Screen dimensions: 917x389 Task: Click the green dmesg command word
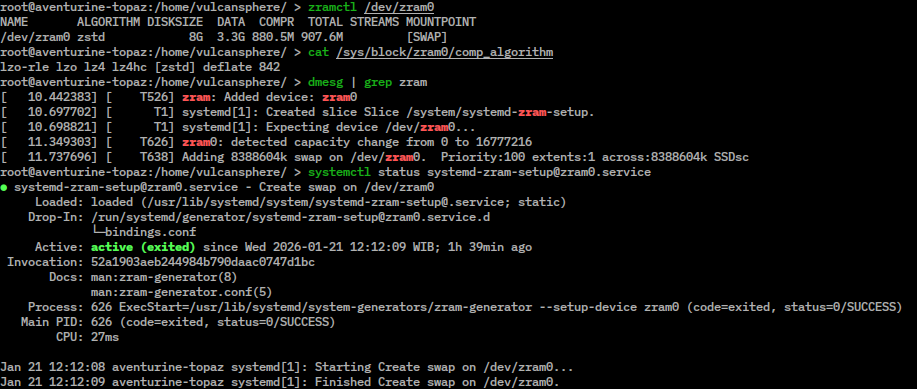click(325, 82)
